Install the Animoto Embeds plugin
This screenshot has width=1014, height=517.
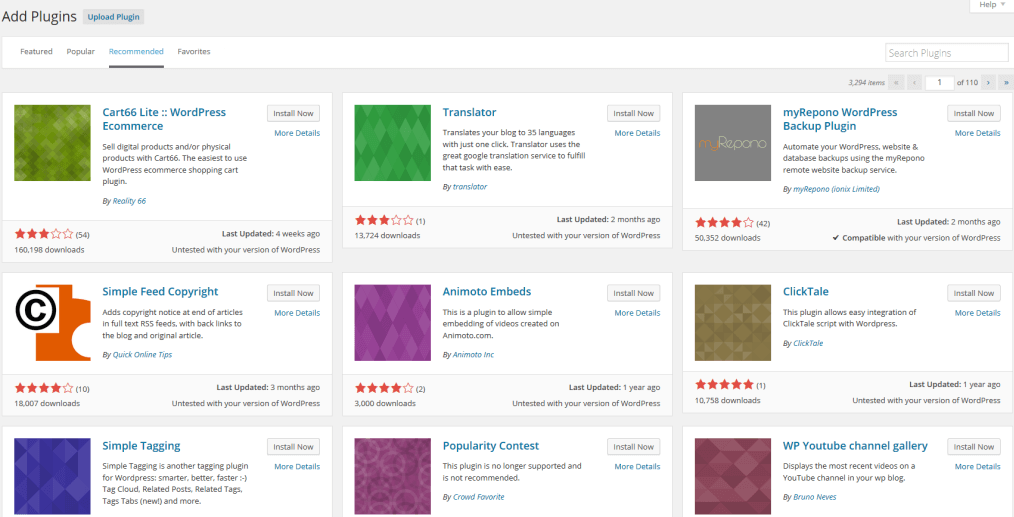point(634,293)
